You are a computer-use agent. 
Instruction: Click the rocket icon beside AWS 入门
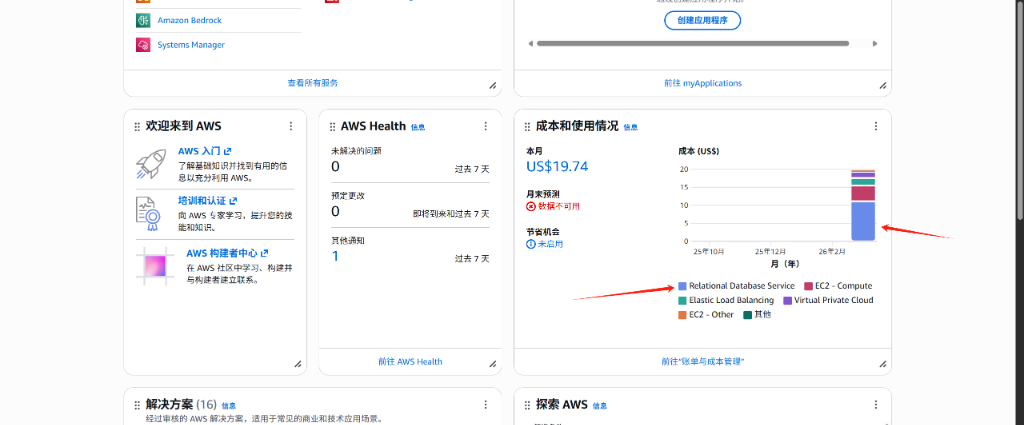coord(152,163)
